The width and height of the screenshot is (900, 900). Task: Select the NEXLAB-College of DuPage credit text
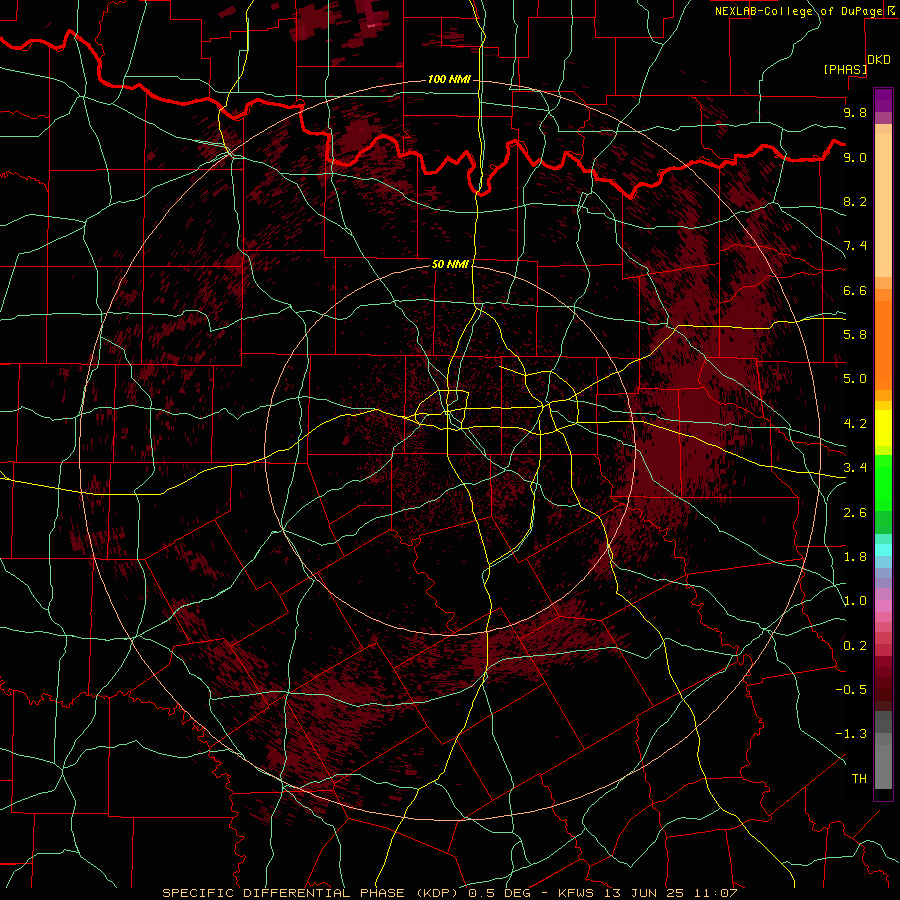[x=798, y=11]
